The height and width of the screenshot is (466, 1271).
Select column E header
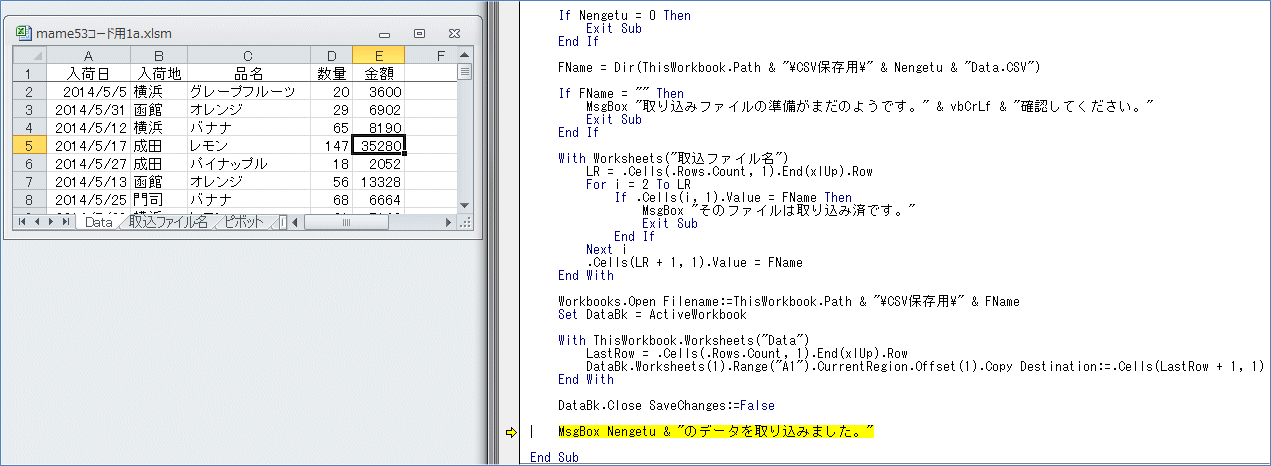point(378,55)
